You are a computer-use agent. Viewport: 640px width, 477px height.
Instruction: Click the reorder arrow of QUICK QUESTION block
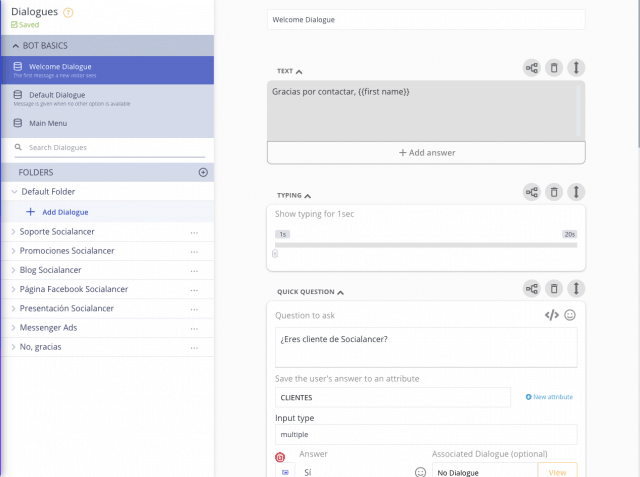[x=576, y=288]
